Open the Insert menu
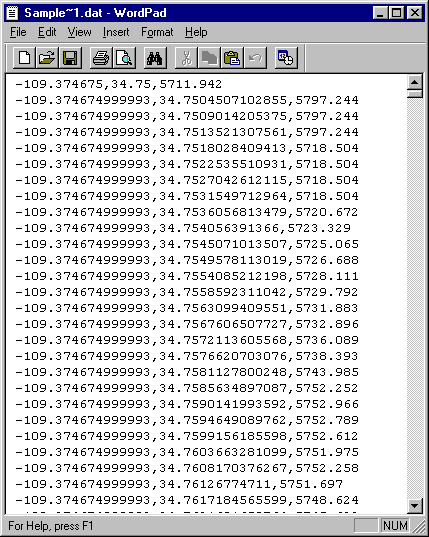Image resolution: width=429 pixels, height=537 pixels. click(116, 32)
